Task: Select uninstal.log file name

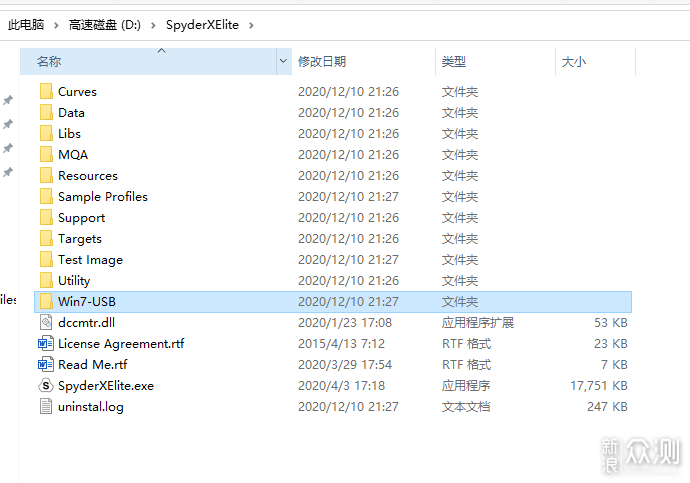Action: [91, 407]
